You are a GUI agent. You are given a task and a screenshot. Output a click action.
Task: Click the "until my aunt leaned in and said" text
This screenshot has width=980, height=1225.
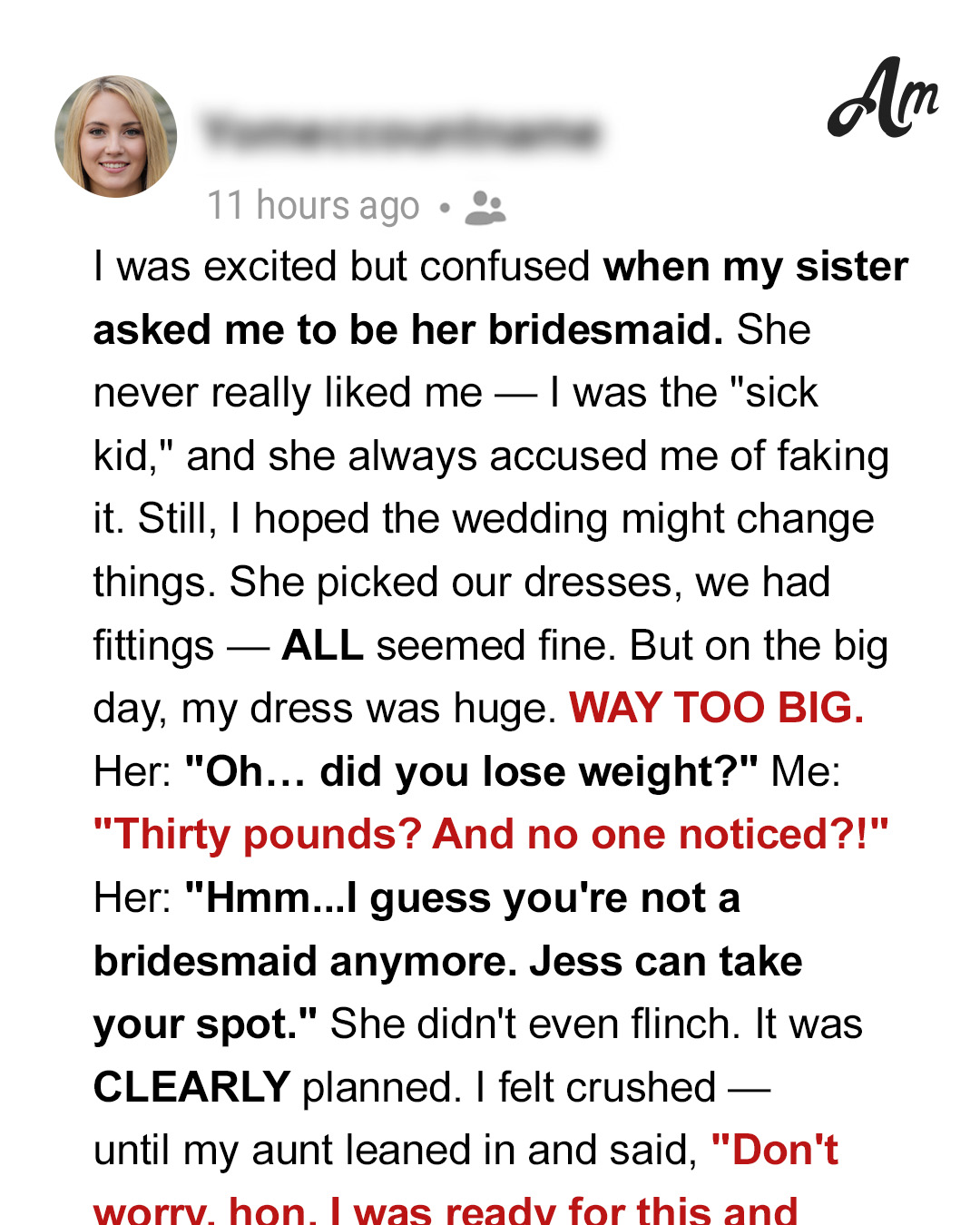[396, 1151]
